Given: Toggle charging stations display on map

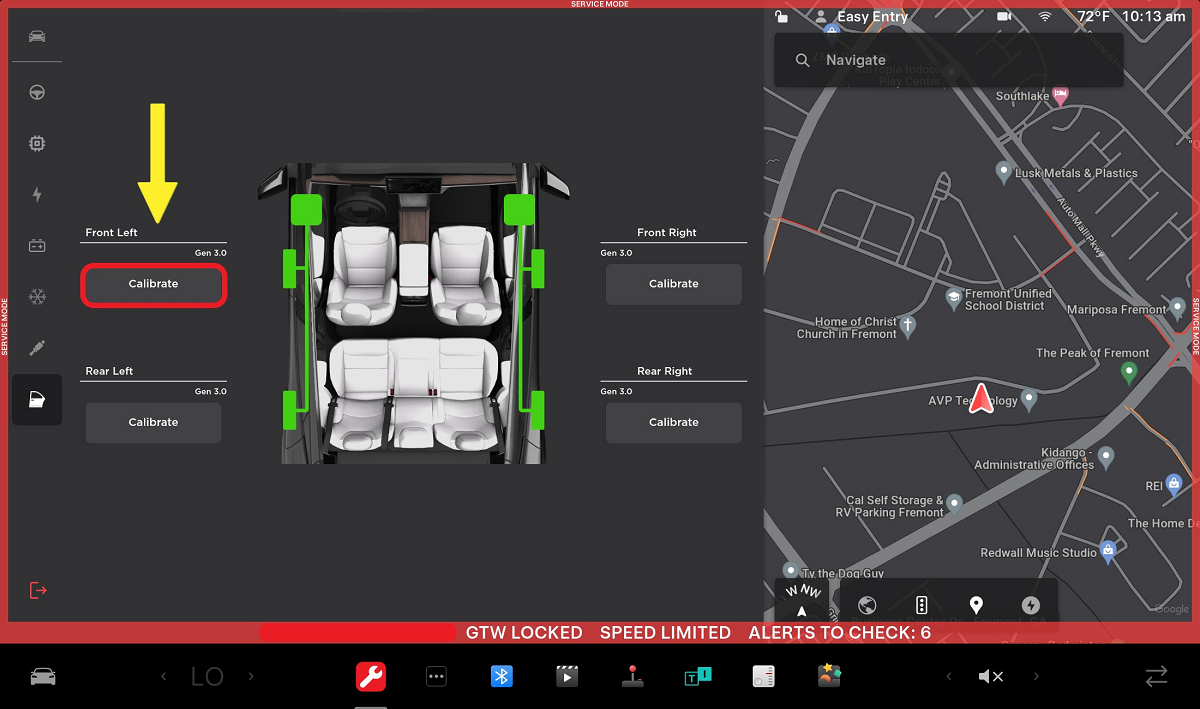Looking at the screenshot, I should (1031, 605).
